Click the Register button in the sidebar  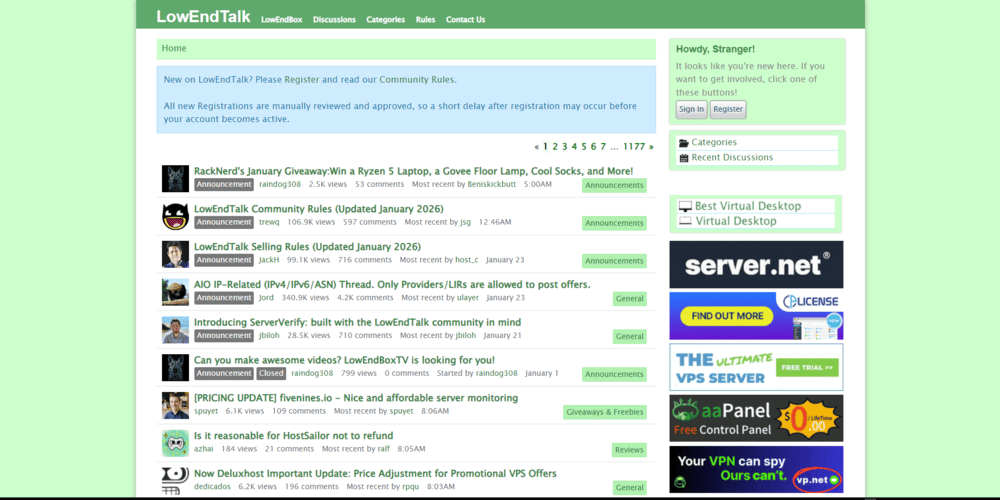pos(728,109)
